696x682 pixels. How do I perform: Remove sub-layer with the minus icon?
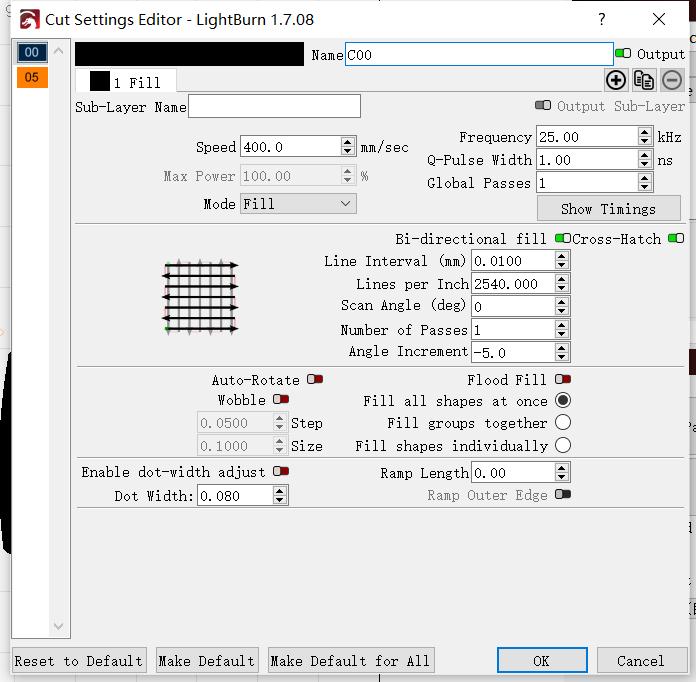(672, 81)
